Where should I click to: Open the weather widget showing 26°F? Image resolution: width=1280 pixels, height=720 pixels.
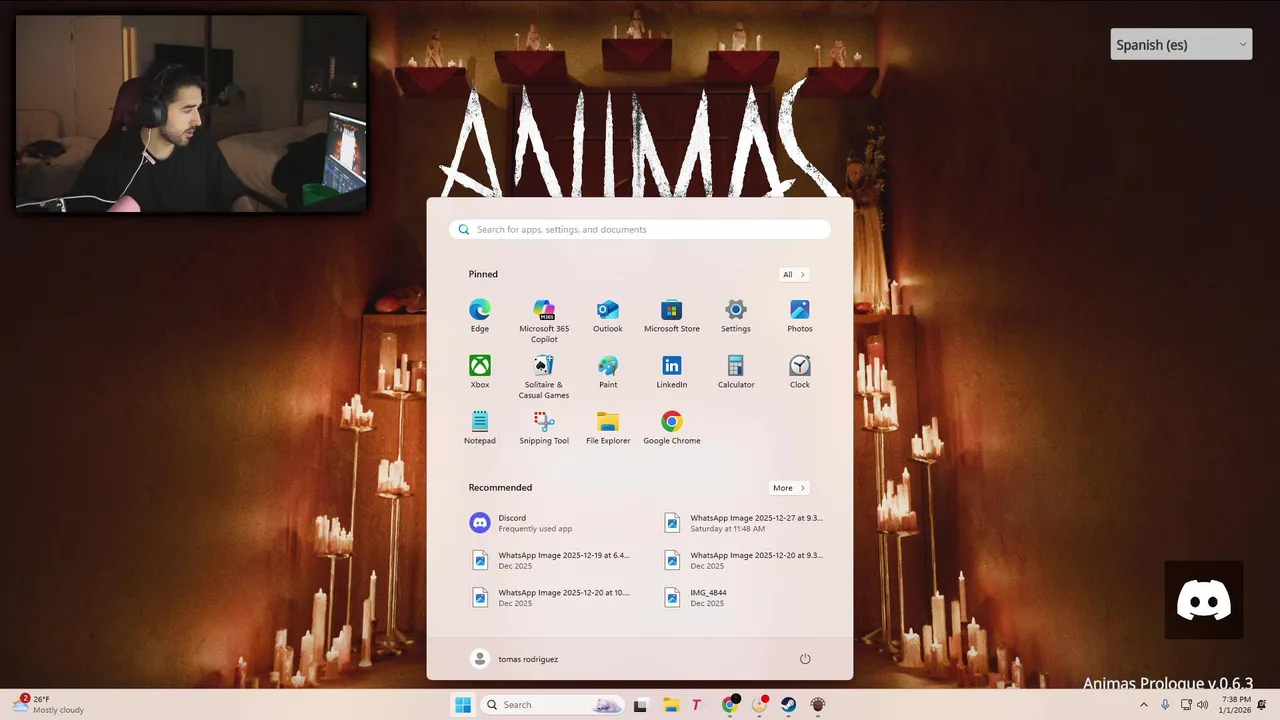(47, 705)
